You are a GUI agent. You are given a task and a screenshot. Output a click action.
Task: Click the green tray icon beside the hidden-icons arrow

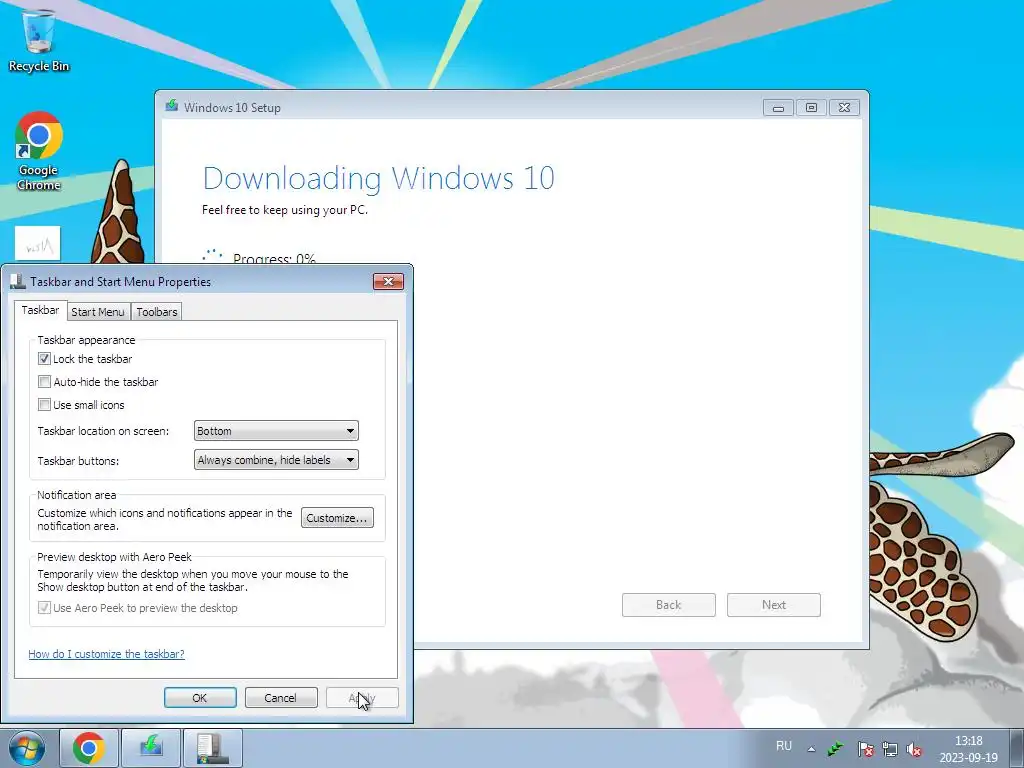pos(835,749)
